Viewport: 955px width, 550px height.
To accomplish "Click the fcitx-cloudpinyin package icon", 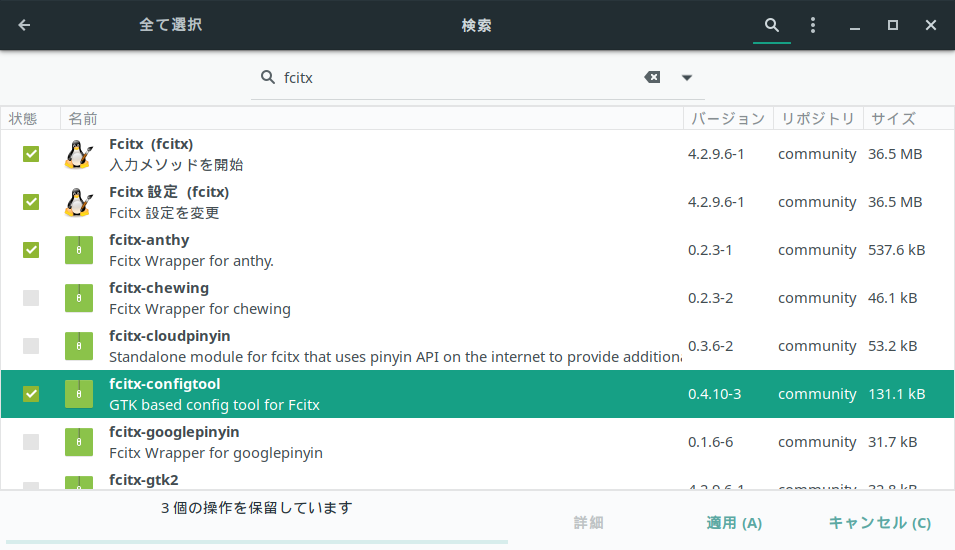I will point(79,346).
